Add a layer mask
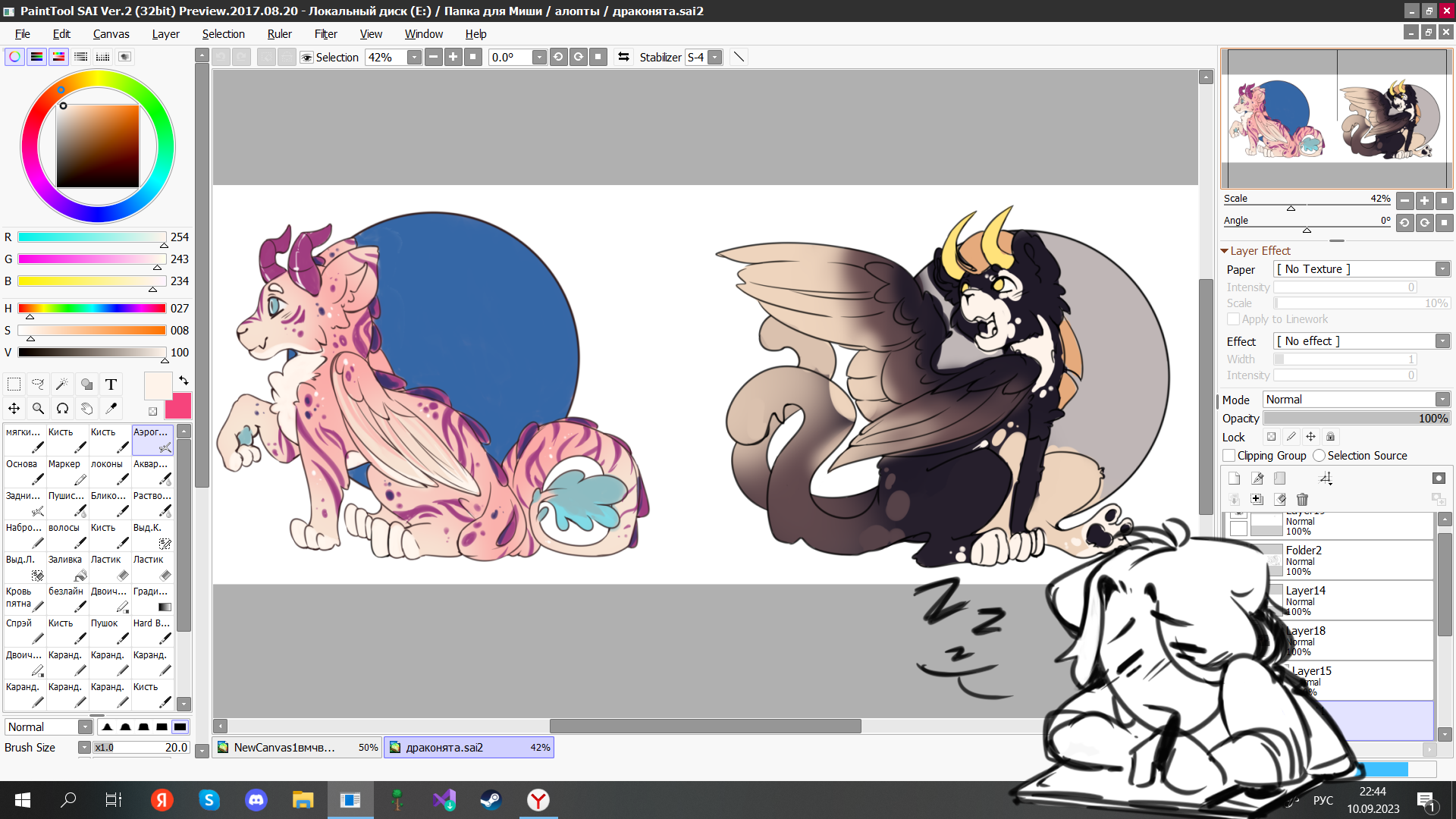 [x=1439, y=478]
